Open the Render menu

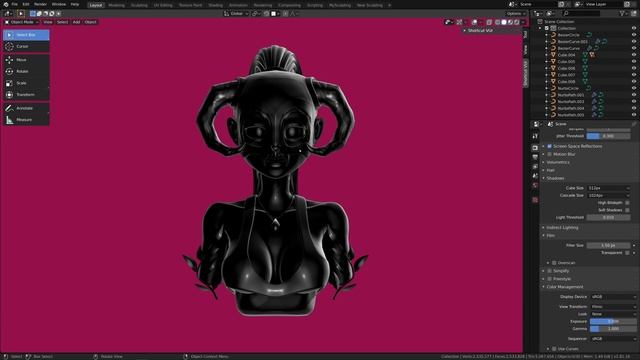[40, 4]
